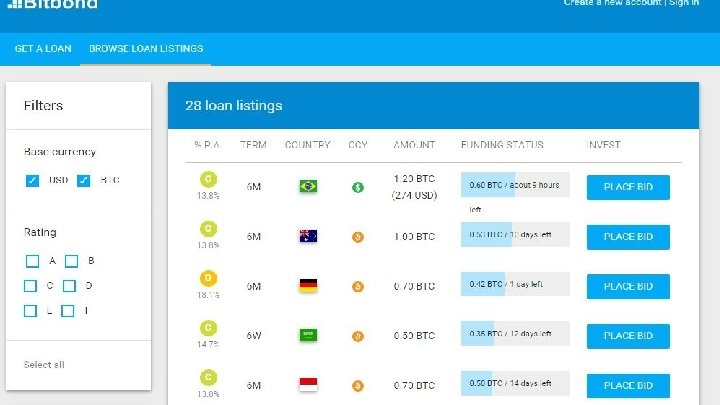Screen dimensions: 720x405
Task: Click funding bar showing 0.42 BTC 1 day left
Action: pos(515,284)
